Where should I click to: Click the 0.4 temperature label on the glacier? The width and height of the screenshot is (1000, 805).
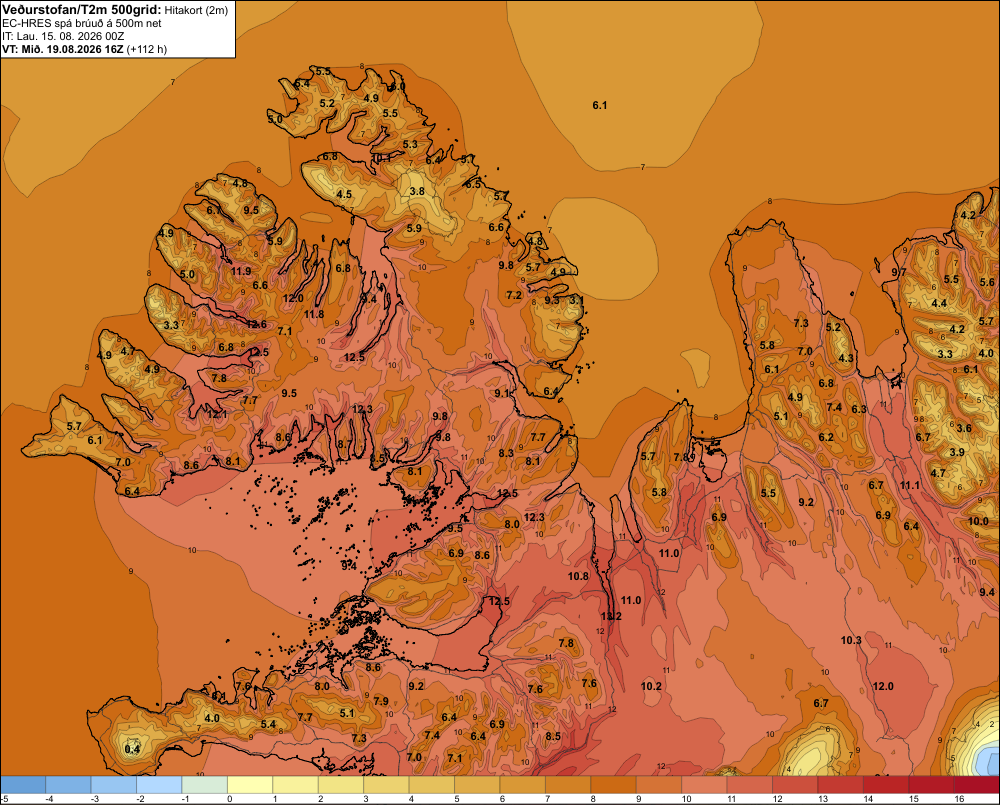tap(132, 749)
